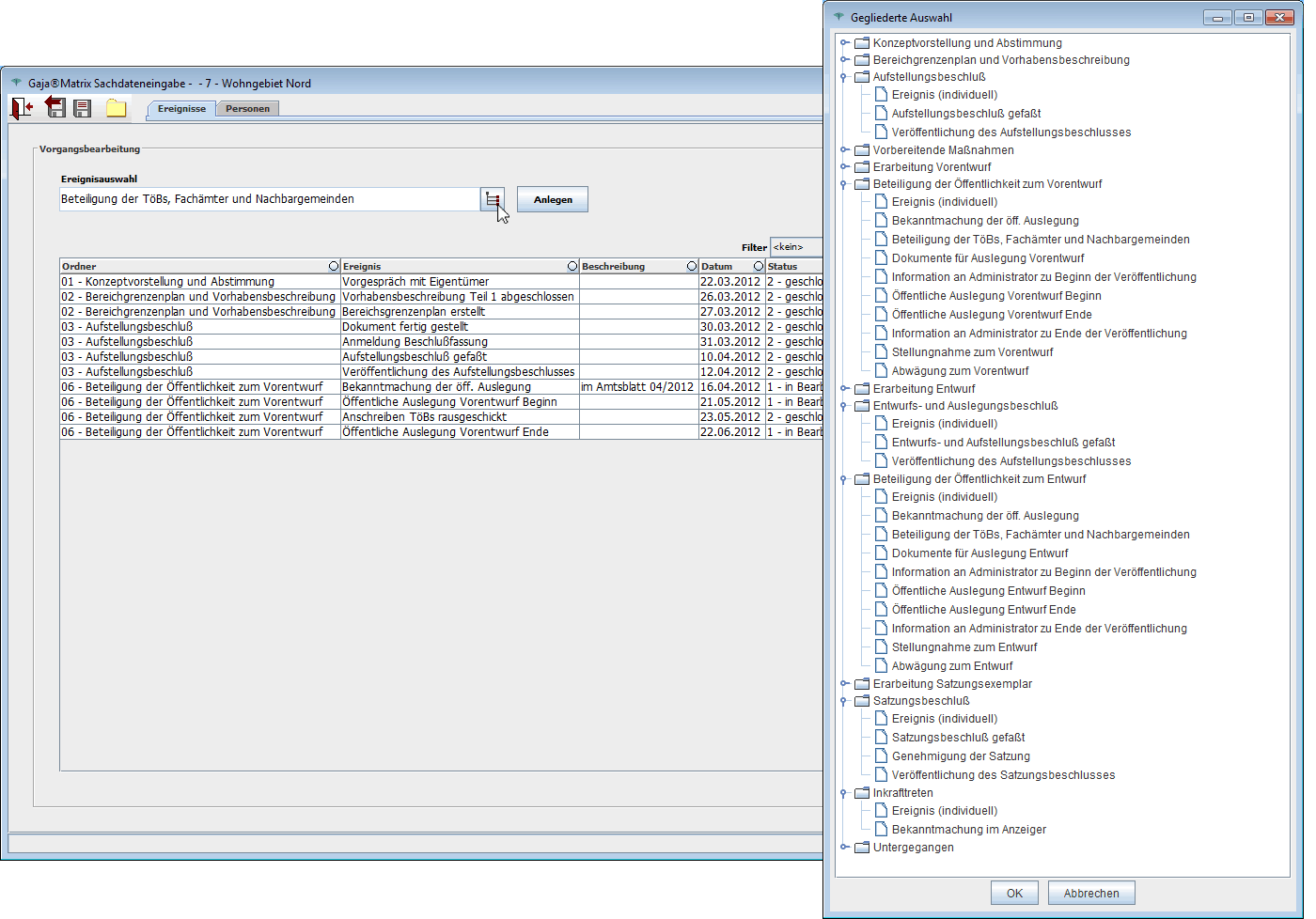Click document icon of Bekanntmachung im Anzeiger
Image resolution: width=1316 pixels, height=919 pixels.
click(x=881, y=830)
